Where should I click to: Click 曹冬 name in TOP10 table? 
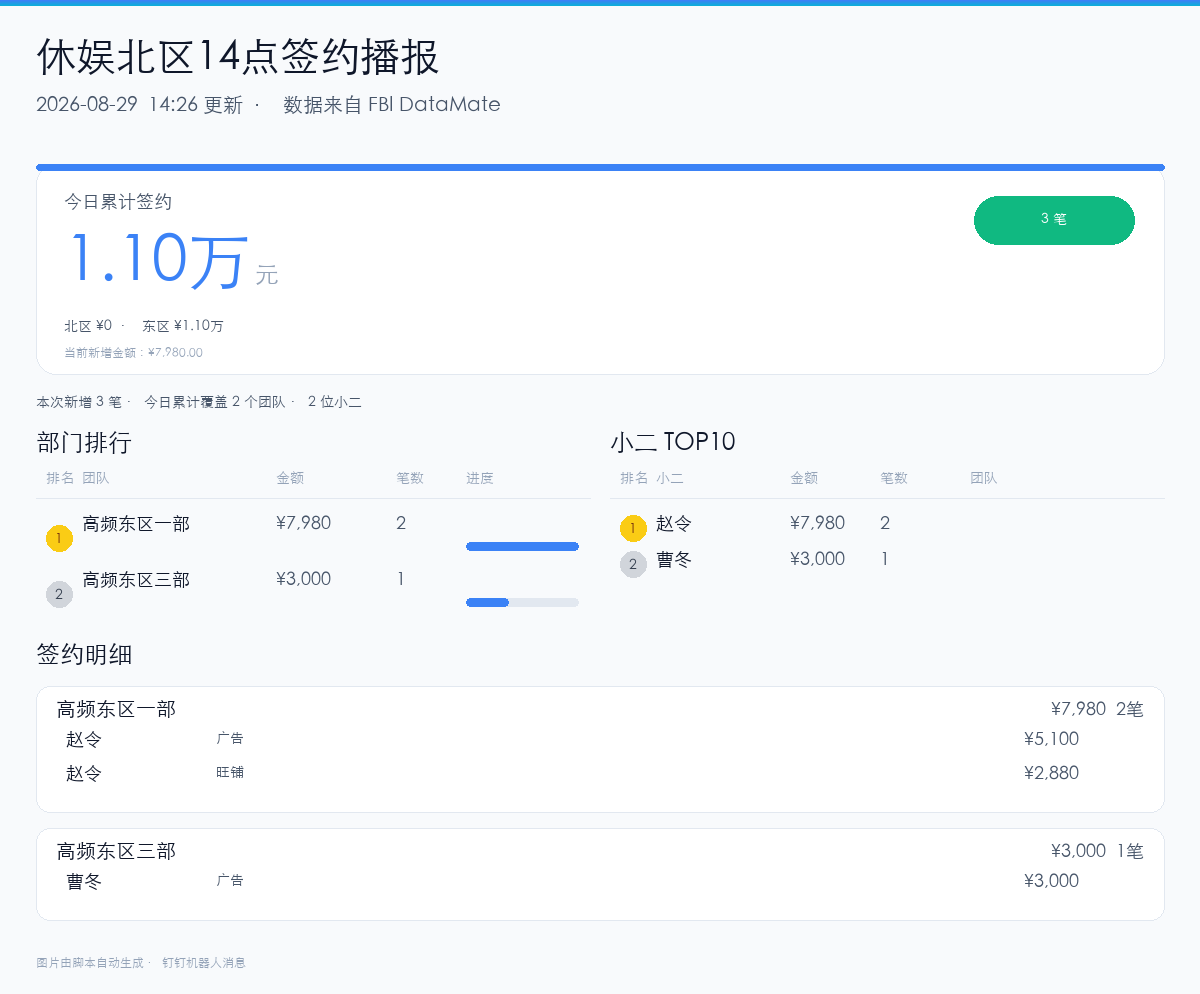tap(674, 559)
